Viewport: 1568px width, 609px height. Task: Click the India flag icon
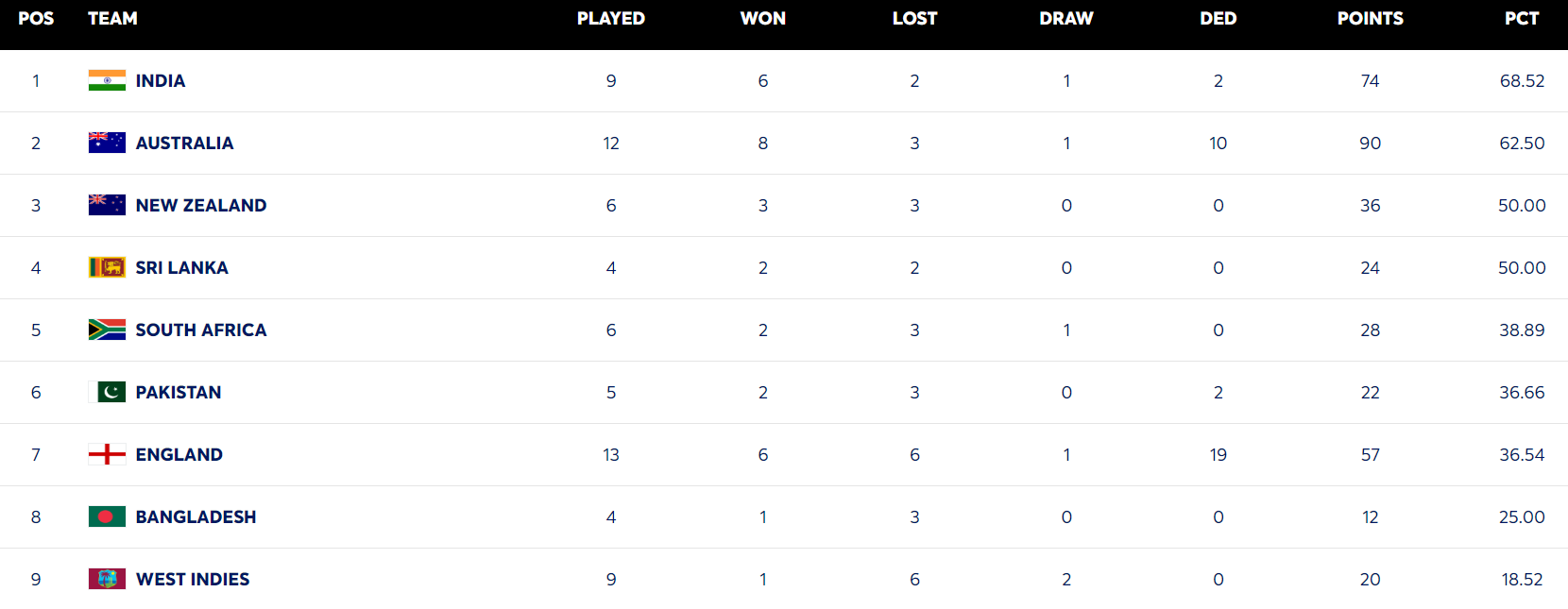pyautogui.click(x=107, y=80)
